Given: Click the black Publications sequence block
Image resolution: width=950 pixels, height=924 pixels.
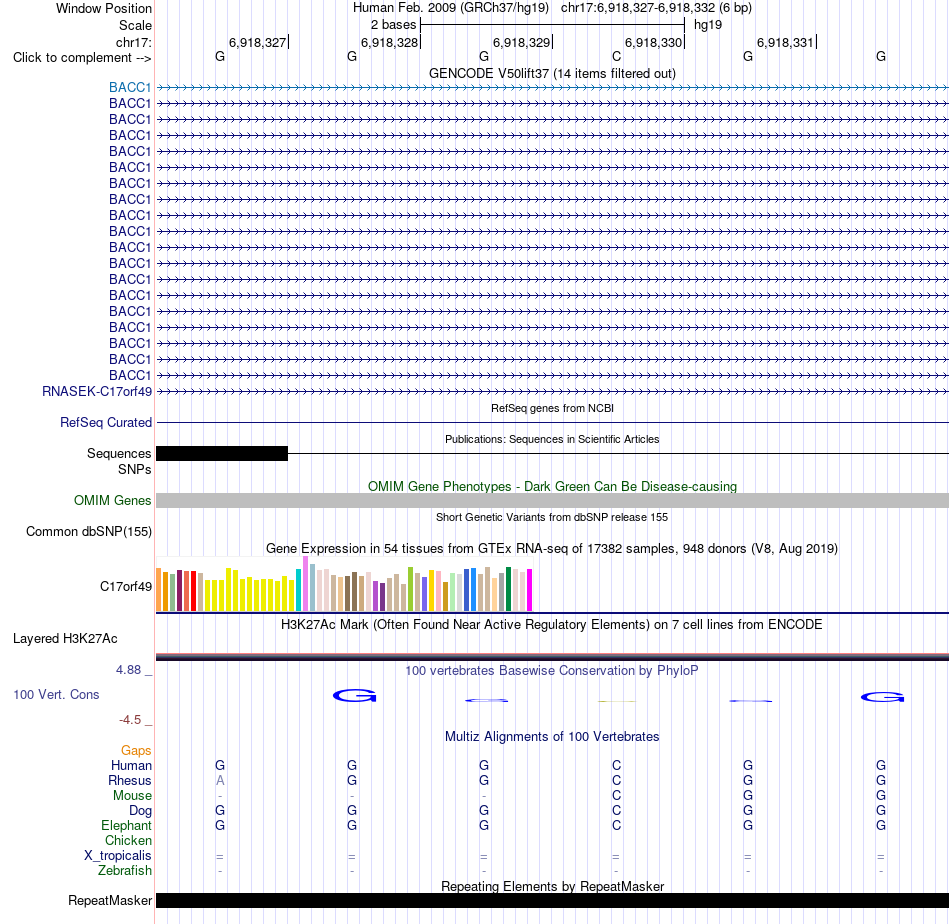Looking at the screenshot, I should (x=222, y=453).
